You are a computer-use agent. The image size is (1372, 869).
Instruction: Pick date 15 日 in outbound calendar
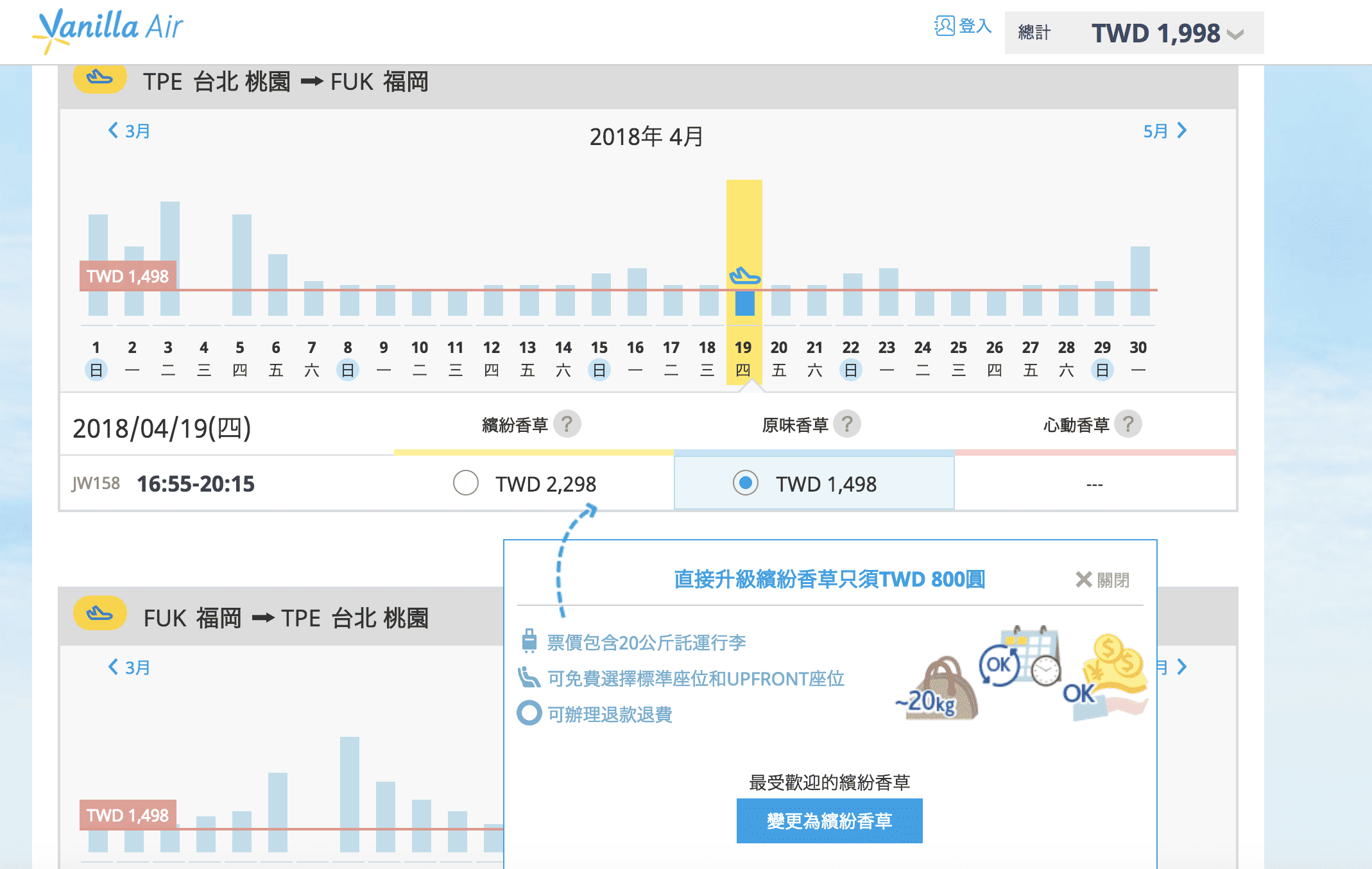tap(599, 358)
